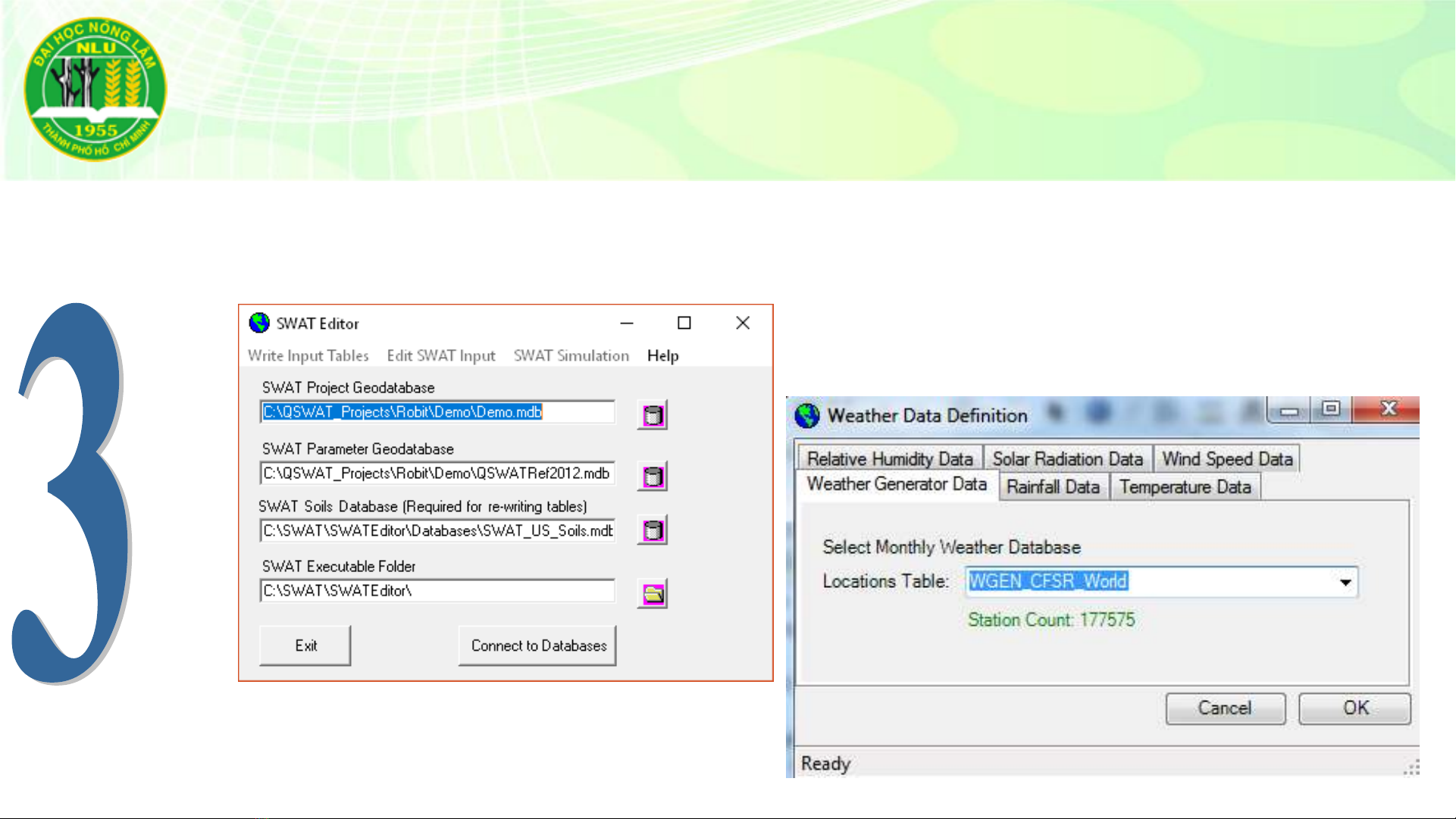Image resolution: width=1456 pixels, height=819 pixels.
Task: Close the SWAT Editor window
Action: [743, 323]
